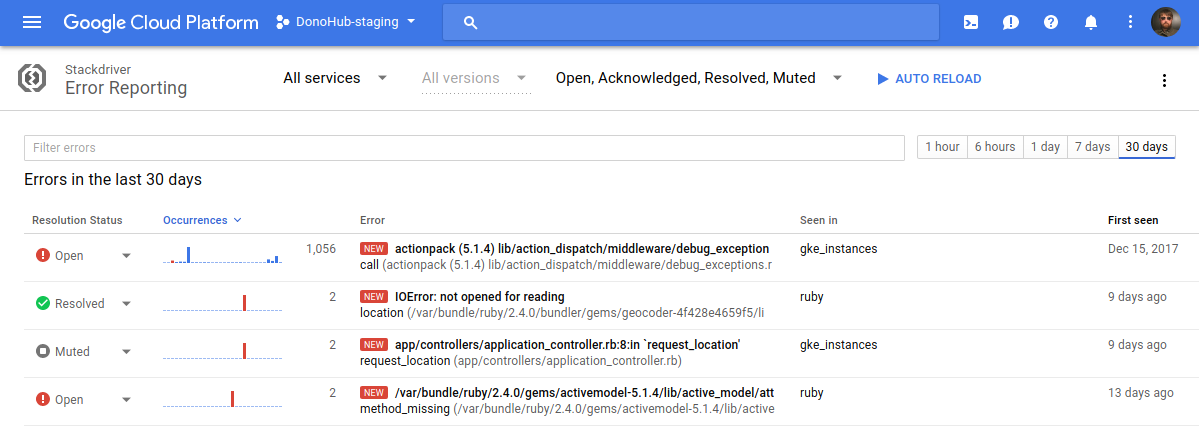The image size is (1199, 428).
Task: Expand the DonoHub-staging project selector
Action: point(346,22)
